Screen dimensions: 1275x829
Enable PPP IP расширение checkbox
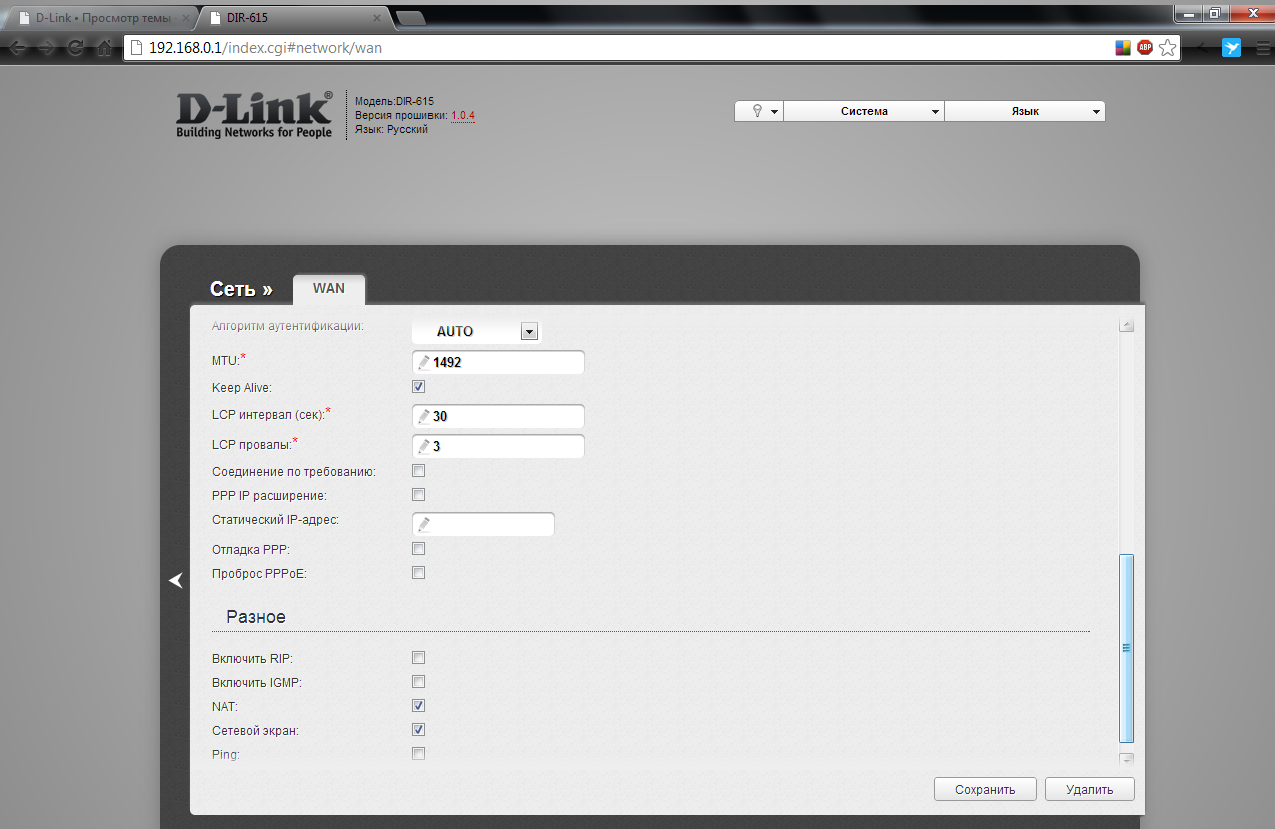tap(419, 495)
